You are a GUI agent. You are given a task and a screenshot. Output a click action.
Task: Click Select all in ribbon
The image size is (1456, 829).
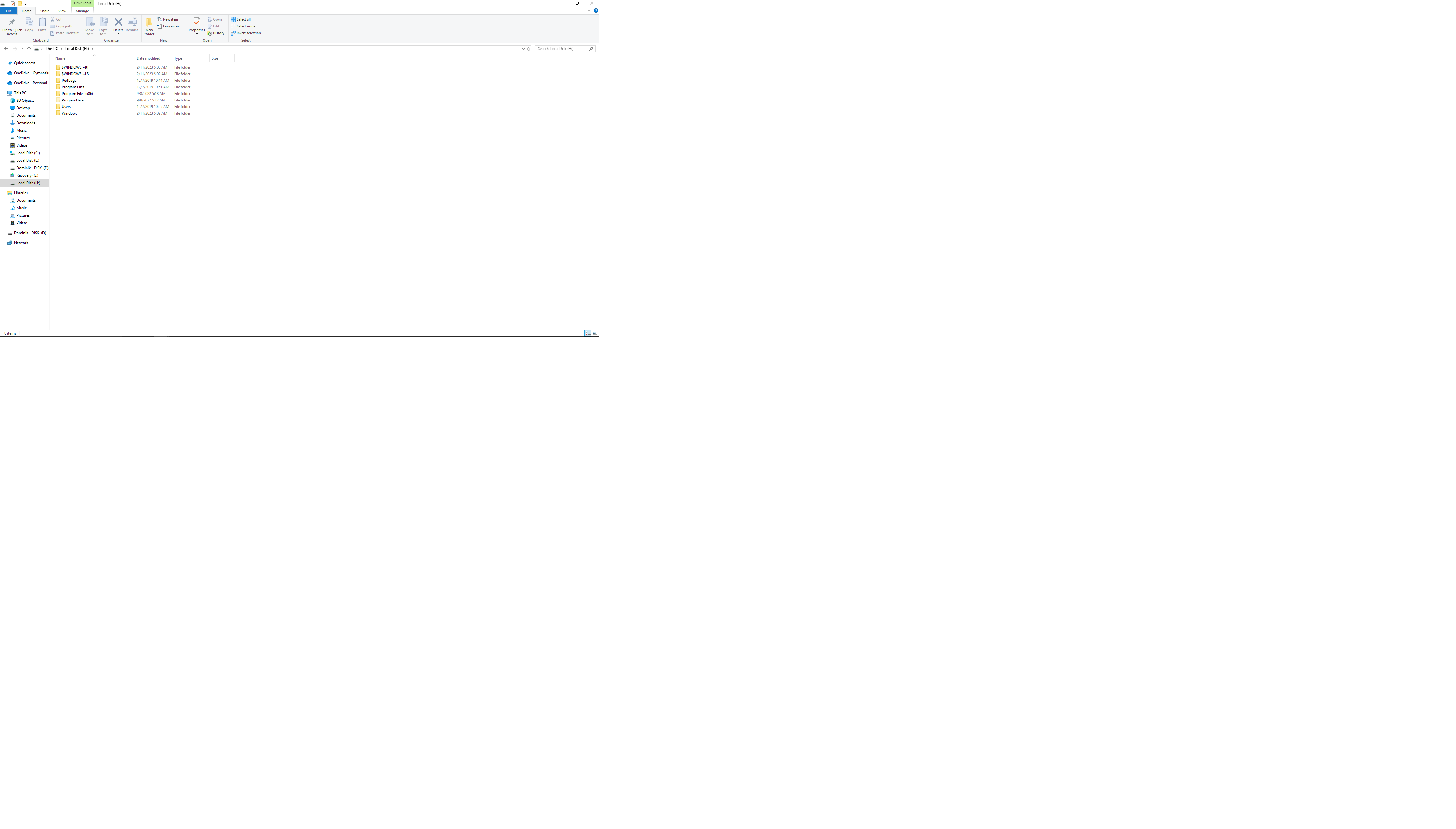click(241, 19)
